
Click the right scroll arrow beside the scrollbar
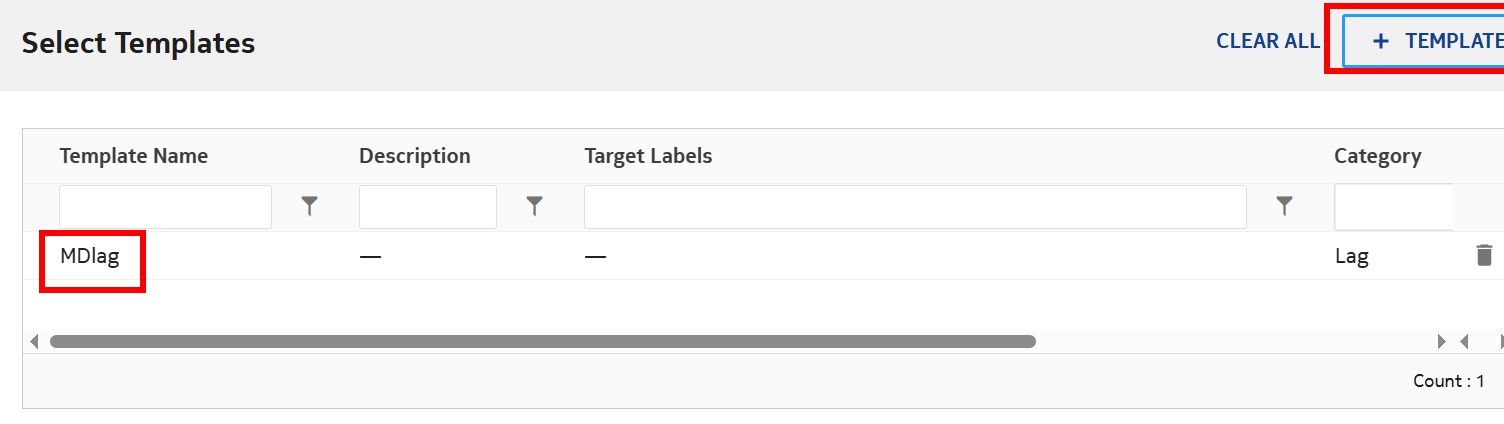coord(1442,342)
